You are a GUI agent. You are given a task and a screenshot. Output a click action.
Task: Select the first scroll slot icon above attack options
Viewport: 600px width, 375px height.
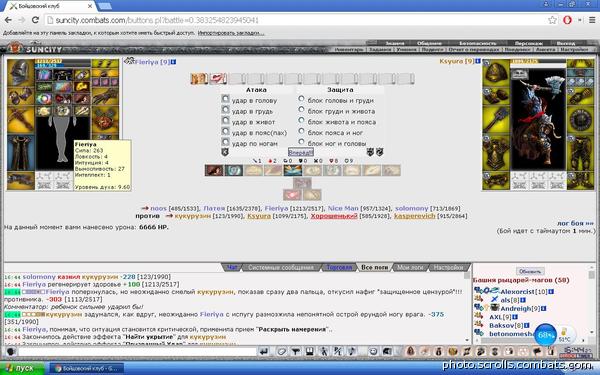click(x=199, y=79)
